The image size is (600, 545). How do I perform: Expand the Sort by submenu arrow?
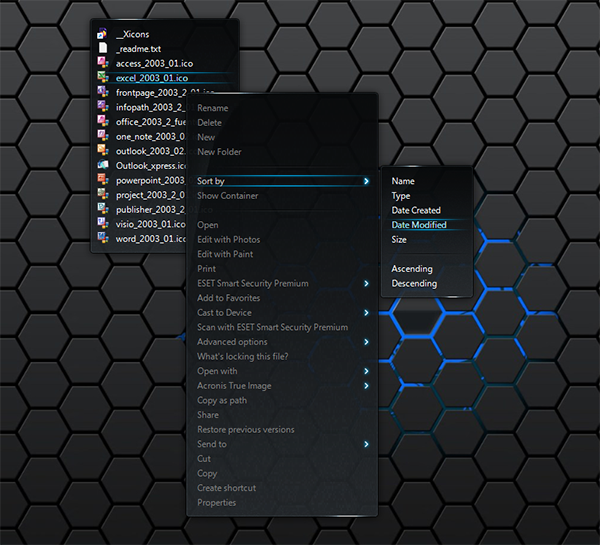click(x=366, y=181)
